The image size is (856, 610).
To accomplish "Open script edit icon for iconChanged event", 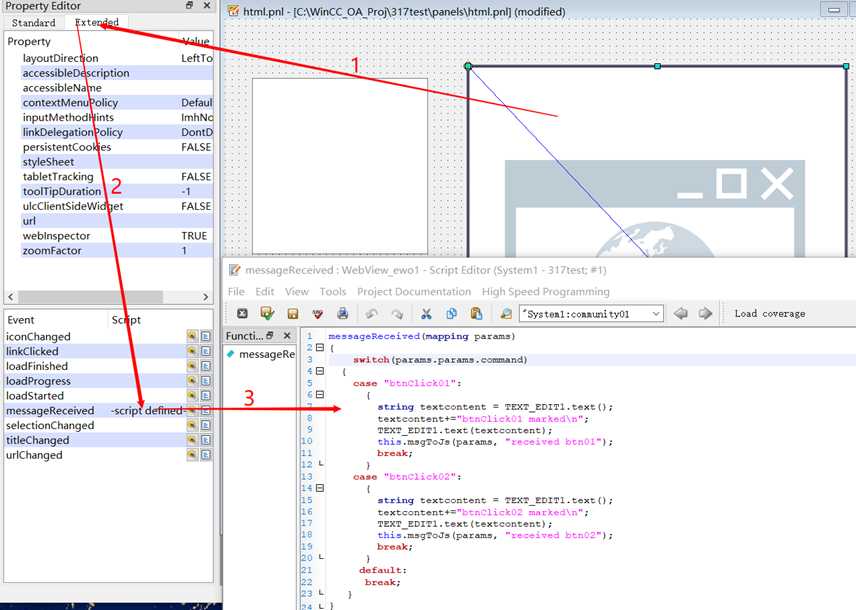I will 206,336.
